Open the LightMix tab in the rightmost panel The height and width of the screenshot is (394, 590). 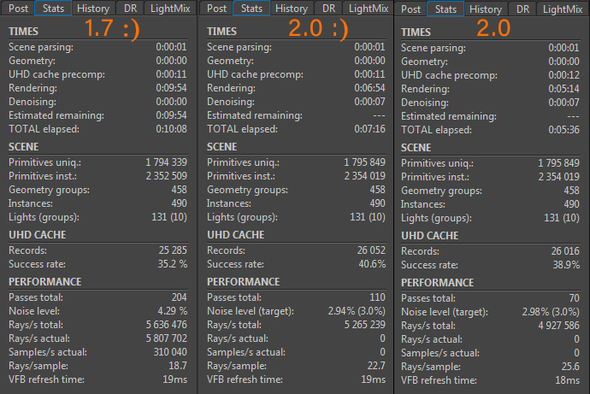563,9
